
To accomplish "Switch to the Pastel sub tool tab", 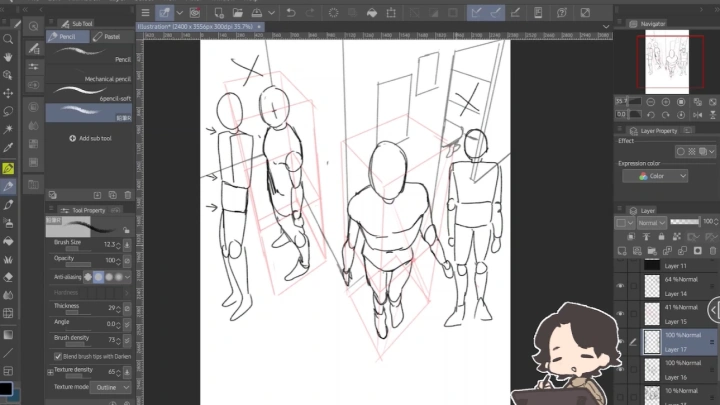I will click(x=112, y=37).
